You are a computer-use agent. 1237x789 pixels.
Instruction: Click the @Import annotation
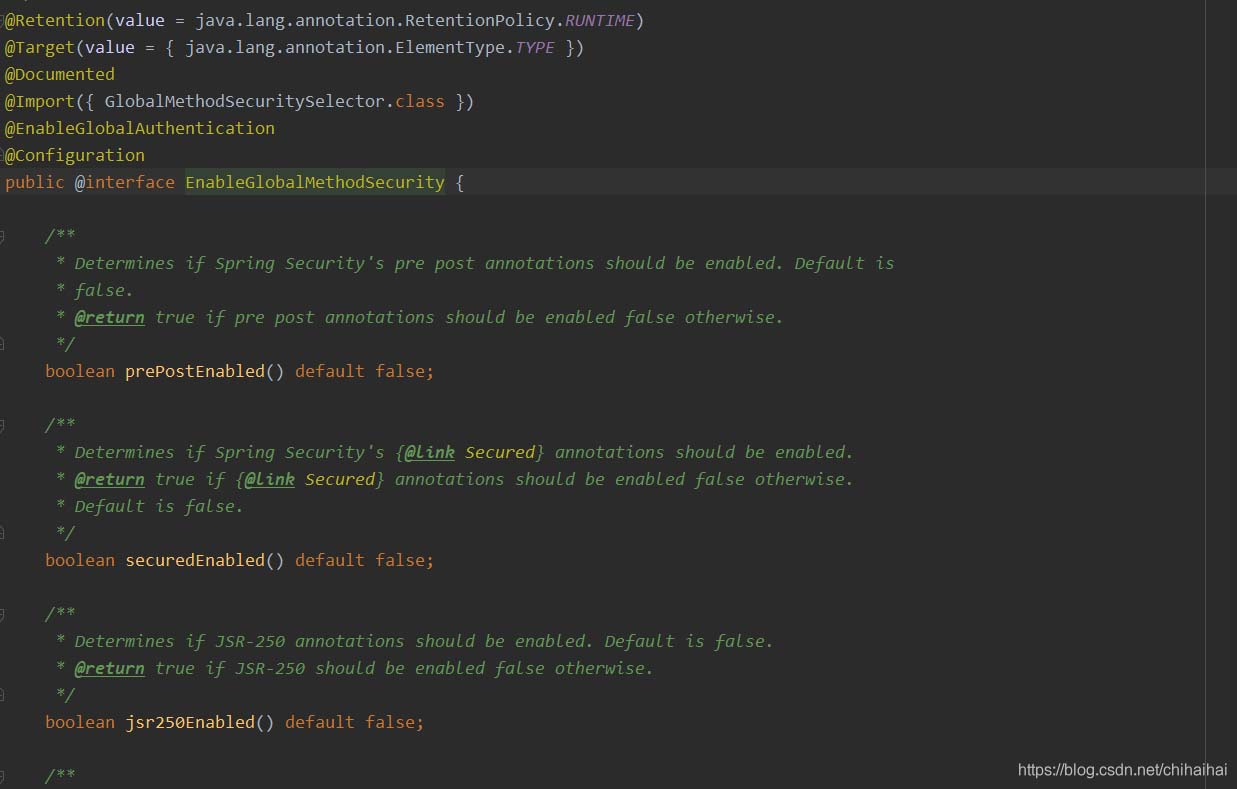[x=40, y=101]
